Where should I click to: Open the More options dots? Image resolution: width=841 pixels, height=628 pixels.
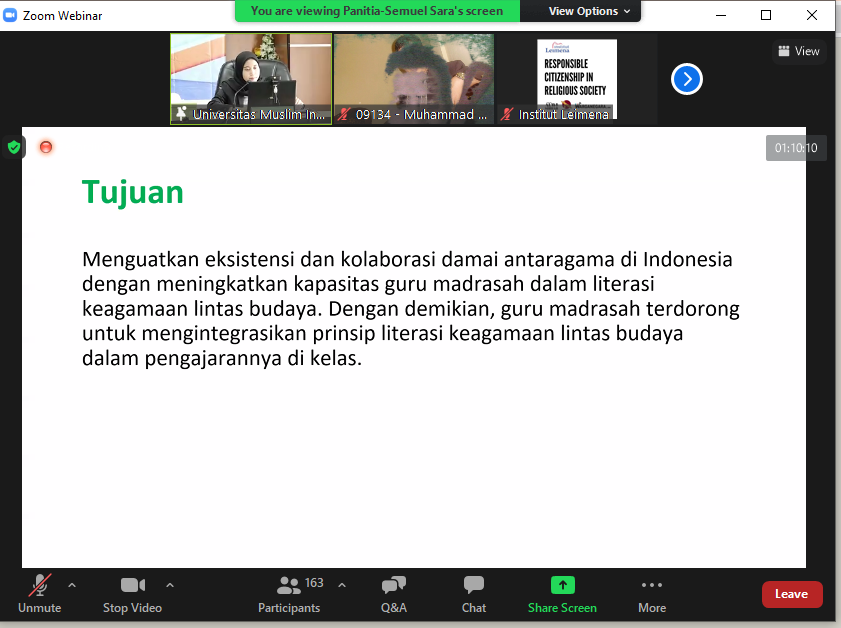[x=652, y=585]
